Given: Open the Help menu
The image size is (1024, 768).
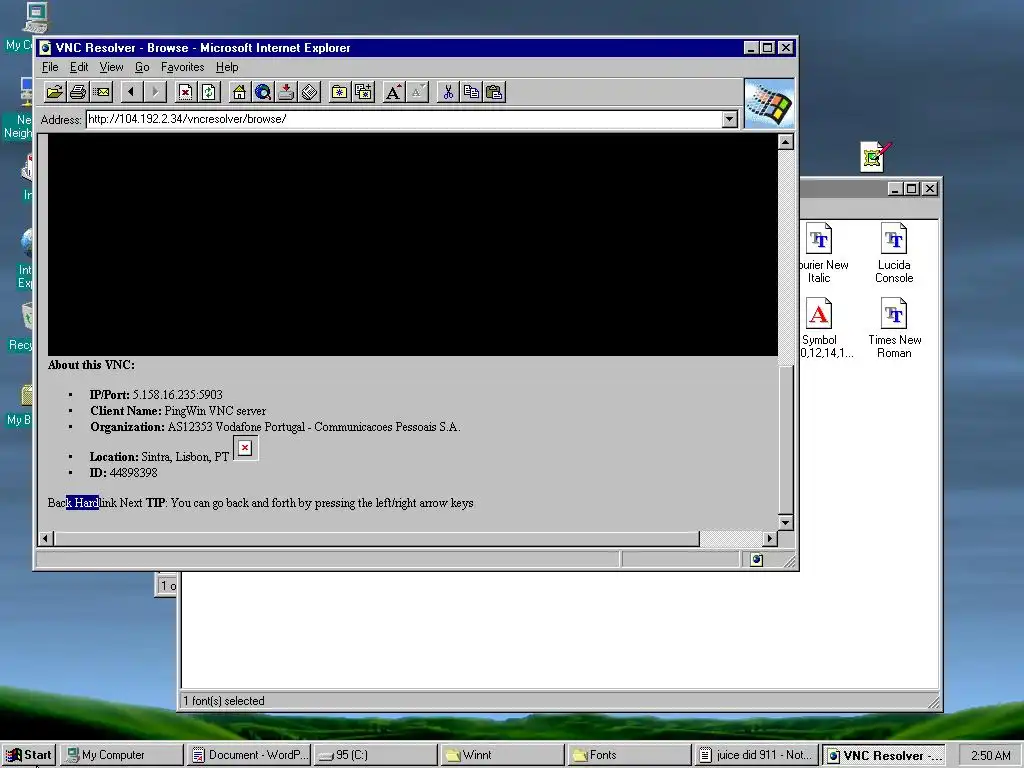Looking at the screenshot, I should point(227,67).
